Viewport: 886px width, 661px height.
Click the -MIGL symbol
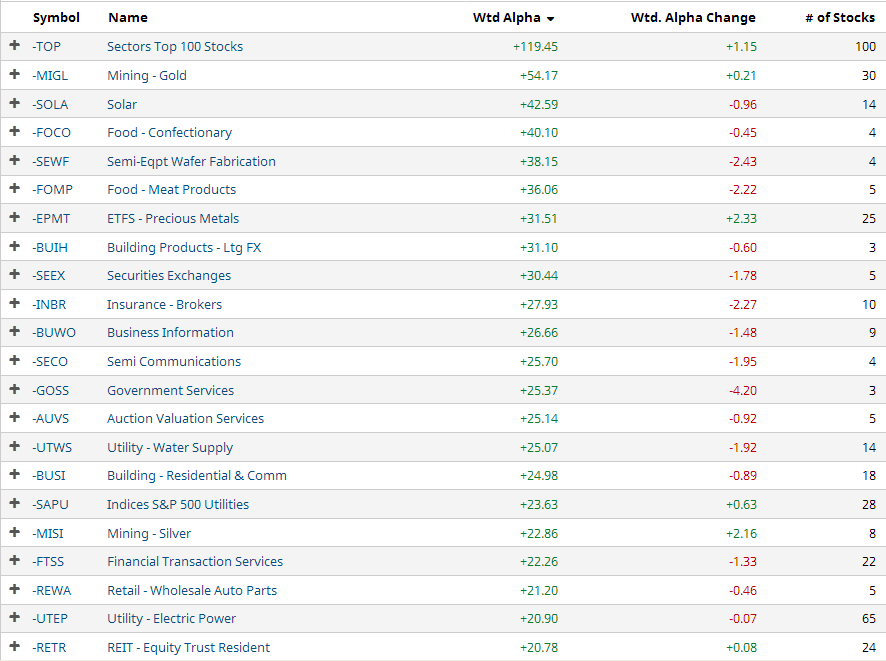(x=50, y=75)
